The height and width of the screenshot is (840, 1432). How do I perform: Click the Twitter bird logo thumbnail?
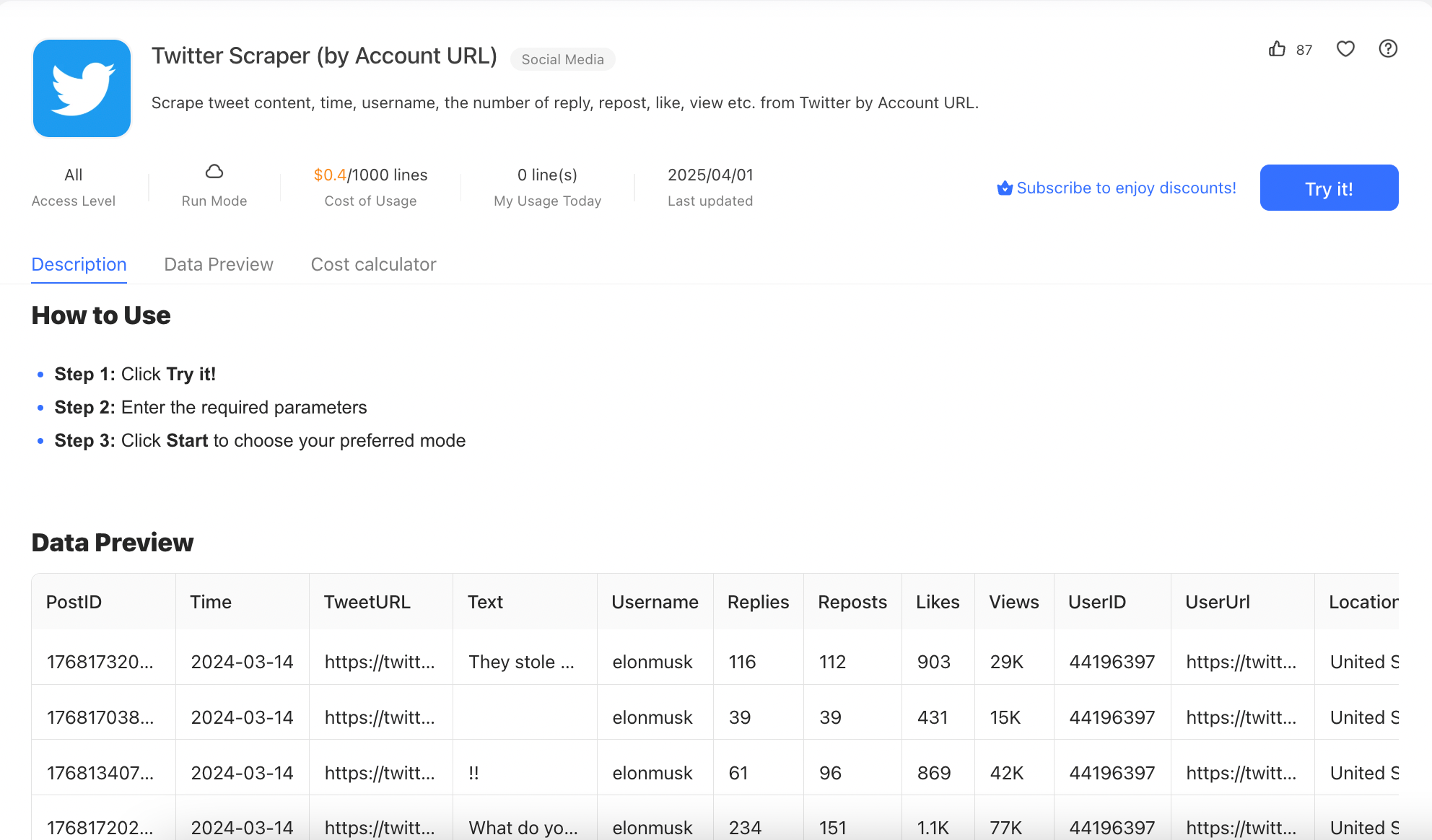click(82, 88)
